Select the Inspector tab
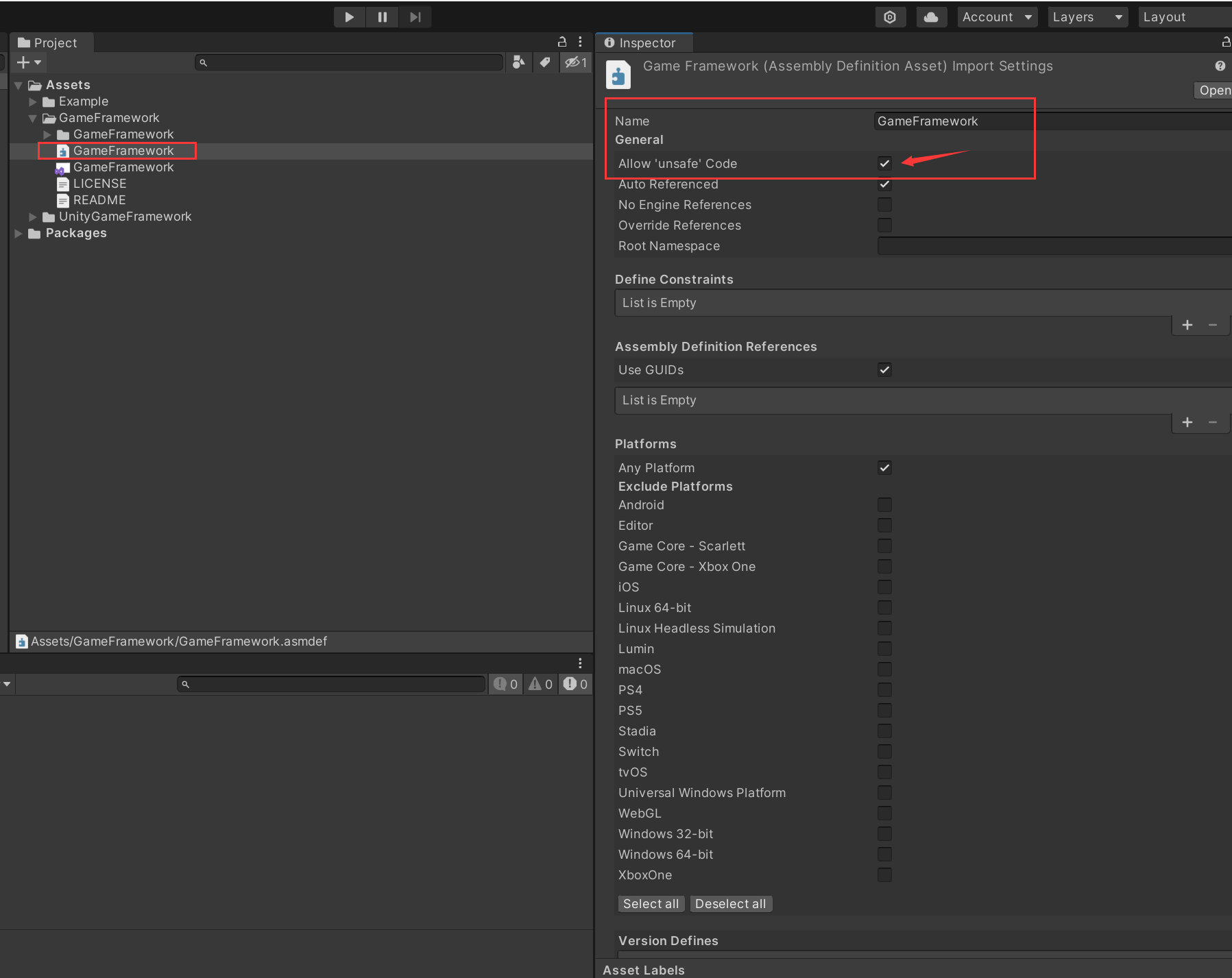The height and width of the screenshot is (978, 1232). (x=643, y=42)
